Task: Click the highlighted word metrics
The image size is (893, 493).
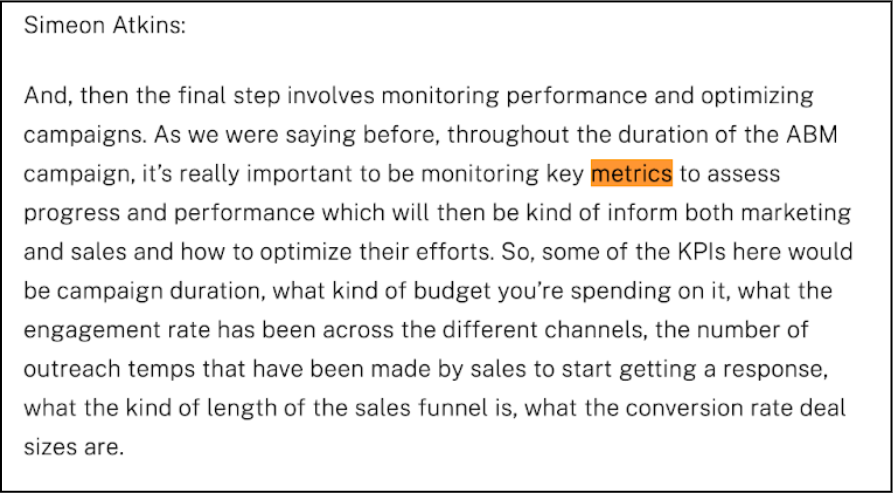Action: pos(632,173)
